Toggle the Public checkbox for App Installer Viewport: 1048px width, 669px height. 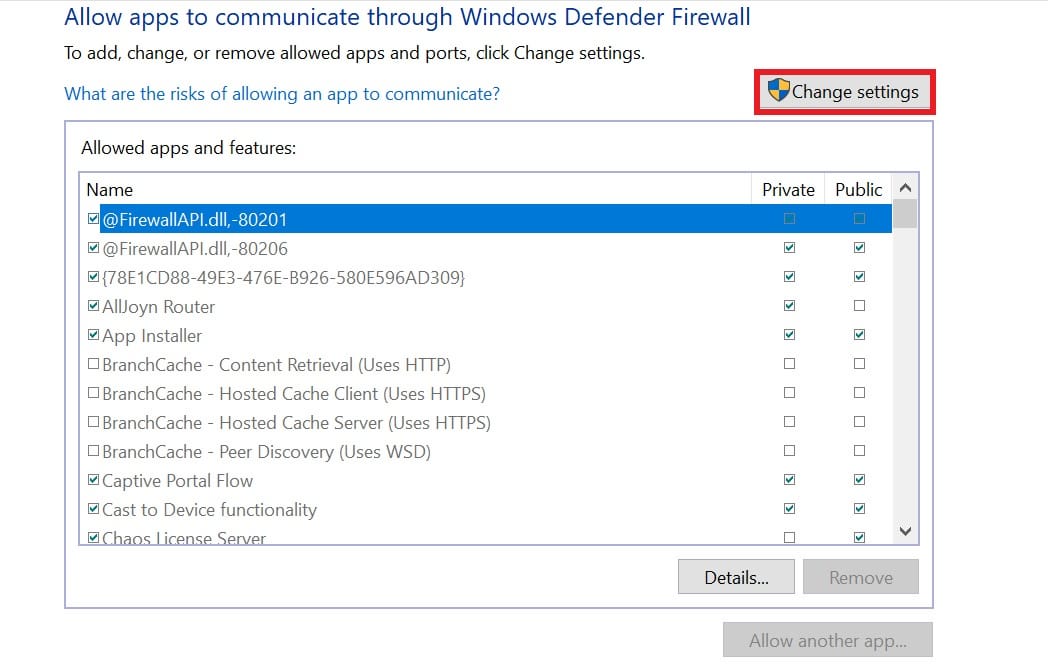860,335
